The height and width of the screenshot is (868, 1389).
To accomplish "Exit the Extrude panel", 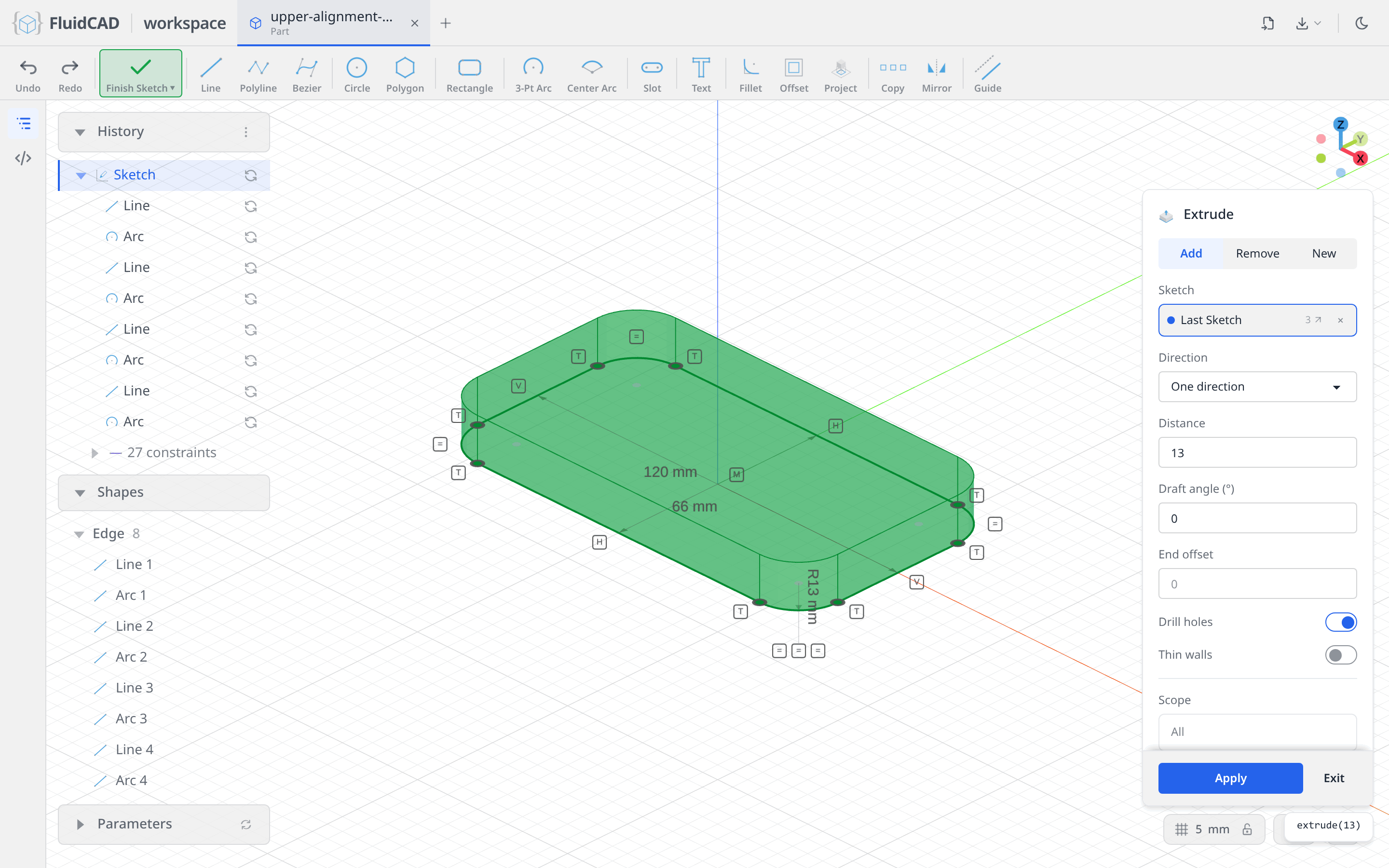I will pos(1334,778).
